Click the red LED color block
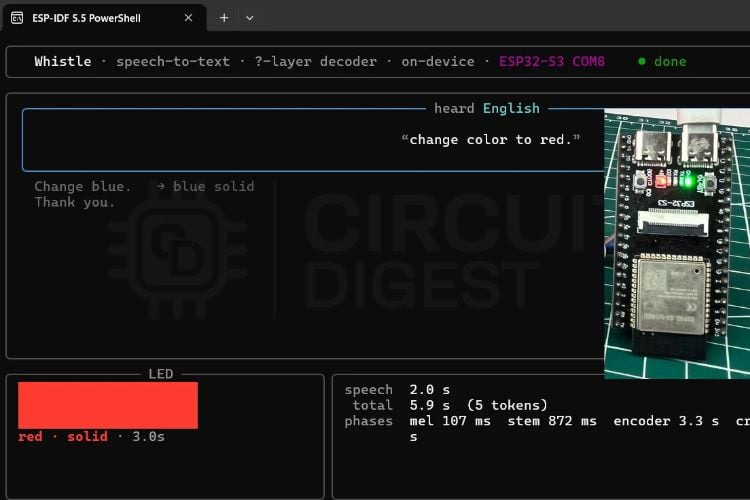The height and width of the screenshot is (500, 750). click(x=108, y=405)
